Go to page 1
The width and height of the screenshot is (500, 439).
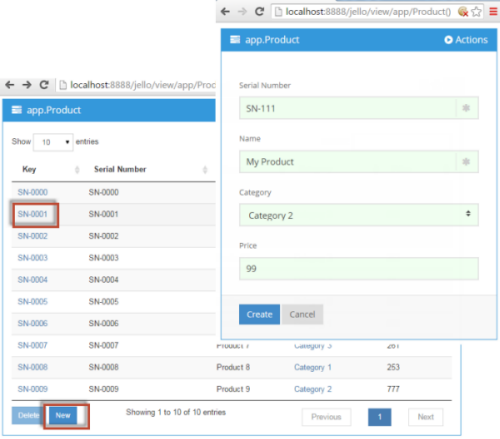pyautogui.click(x=380, y=417)
